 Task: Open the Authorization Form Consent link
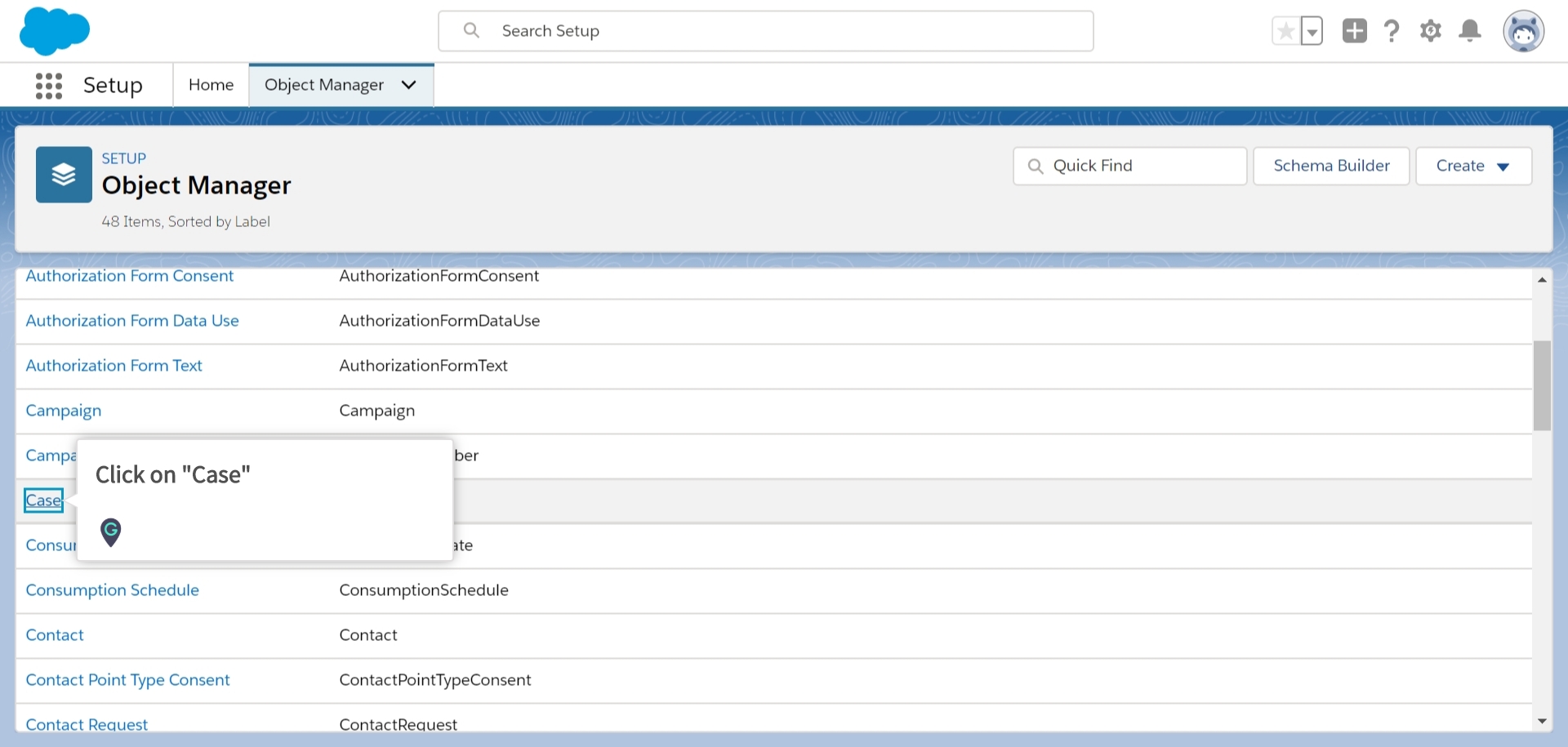point(130,276)
